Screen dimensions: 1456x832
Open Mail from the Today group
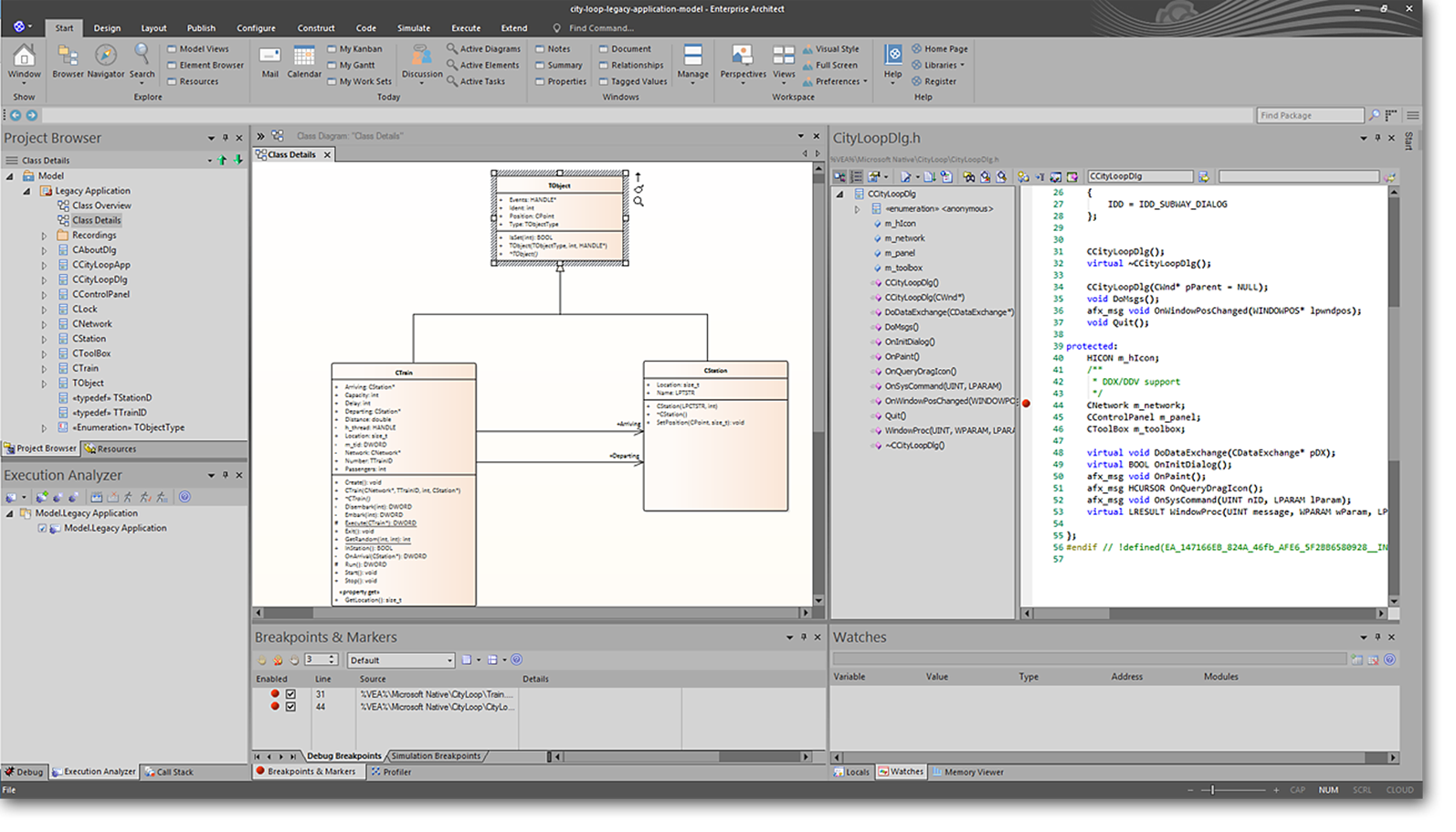[270, 56]
